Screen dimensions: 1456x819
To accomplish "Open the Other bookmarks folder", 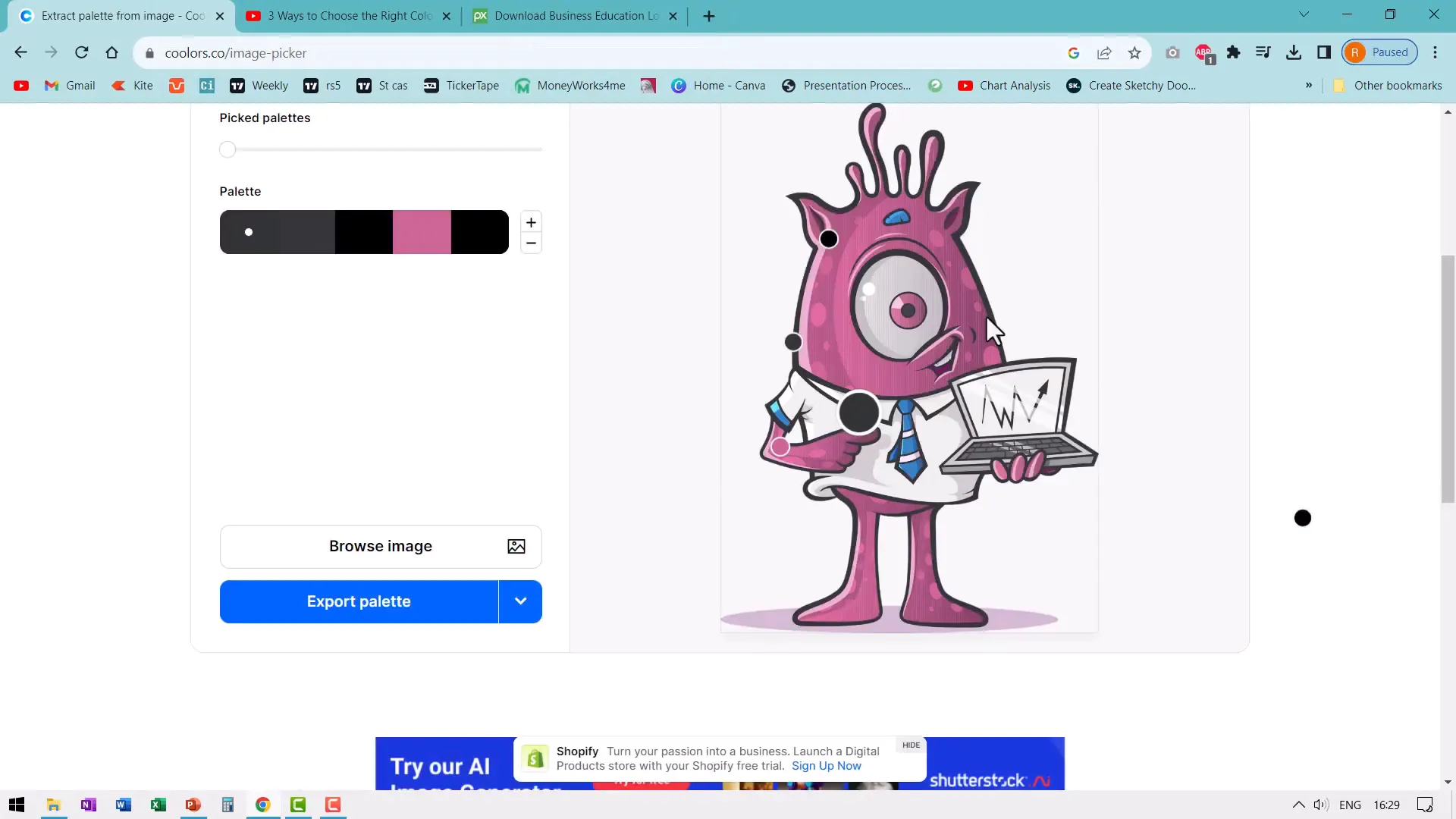I will (1388, 86).
